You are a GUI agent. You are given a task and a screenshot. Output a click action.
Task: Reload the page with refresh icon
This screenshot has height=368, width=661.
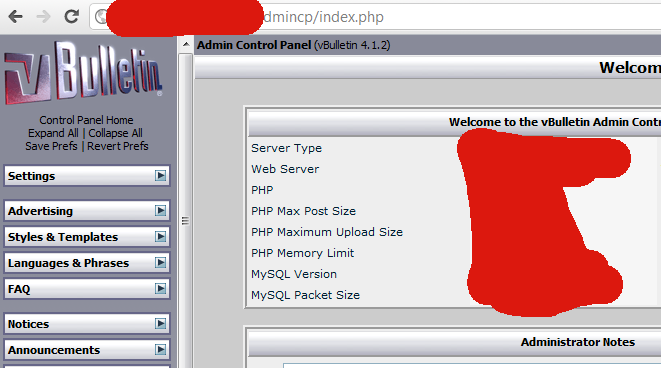click(71, 16)
